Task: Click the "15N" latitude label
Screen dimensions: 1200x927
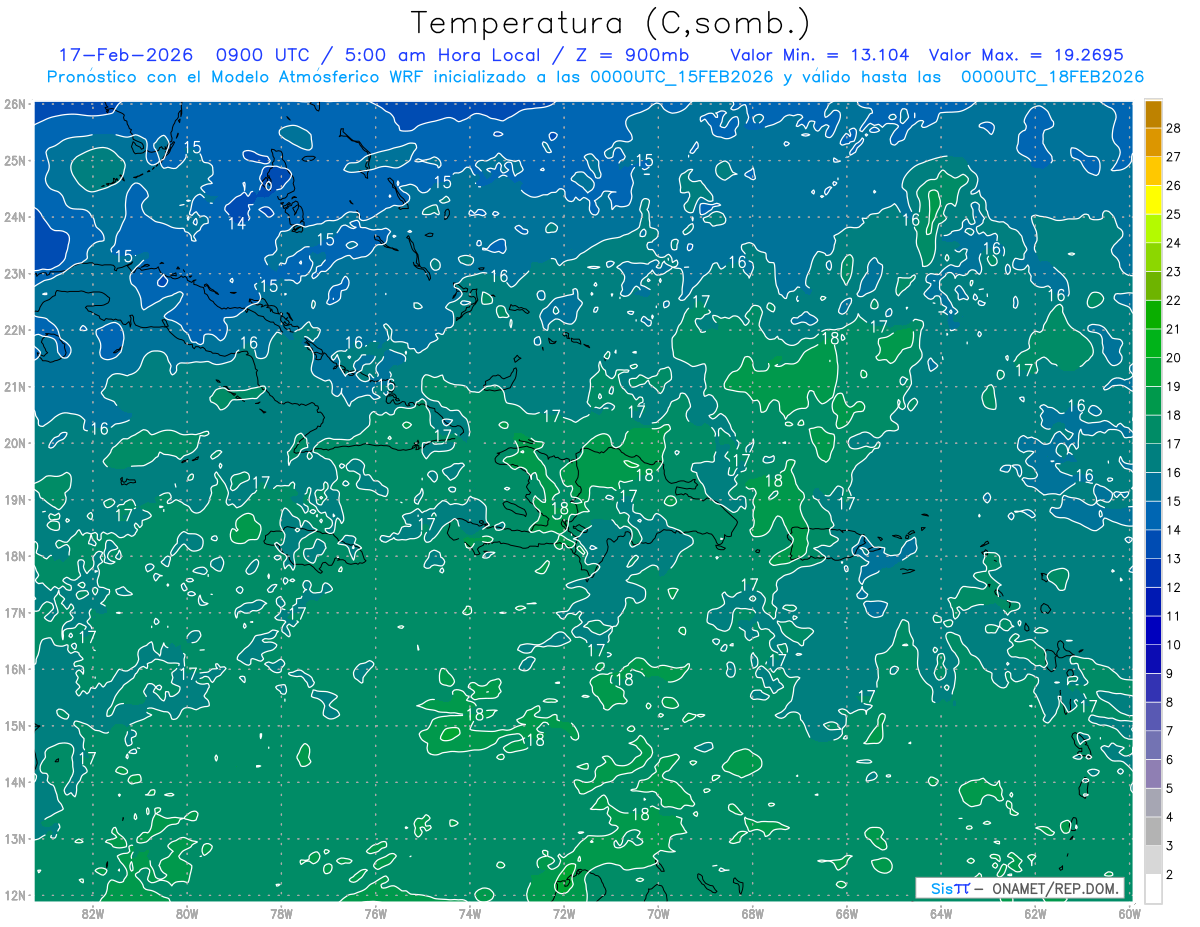Action: (14, 725)
